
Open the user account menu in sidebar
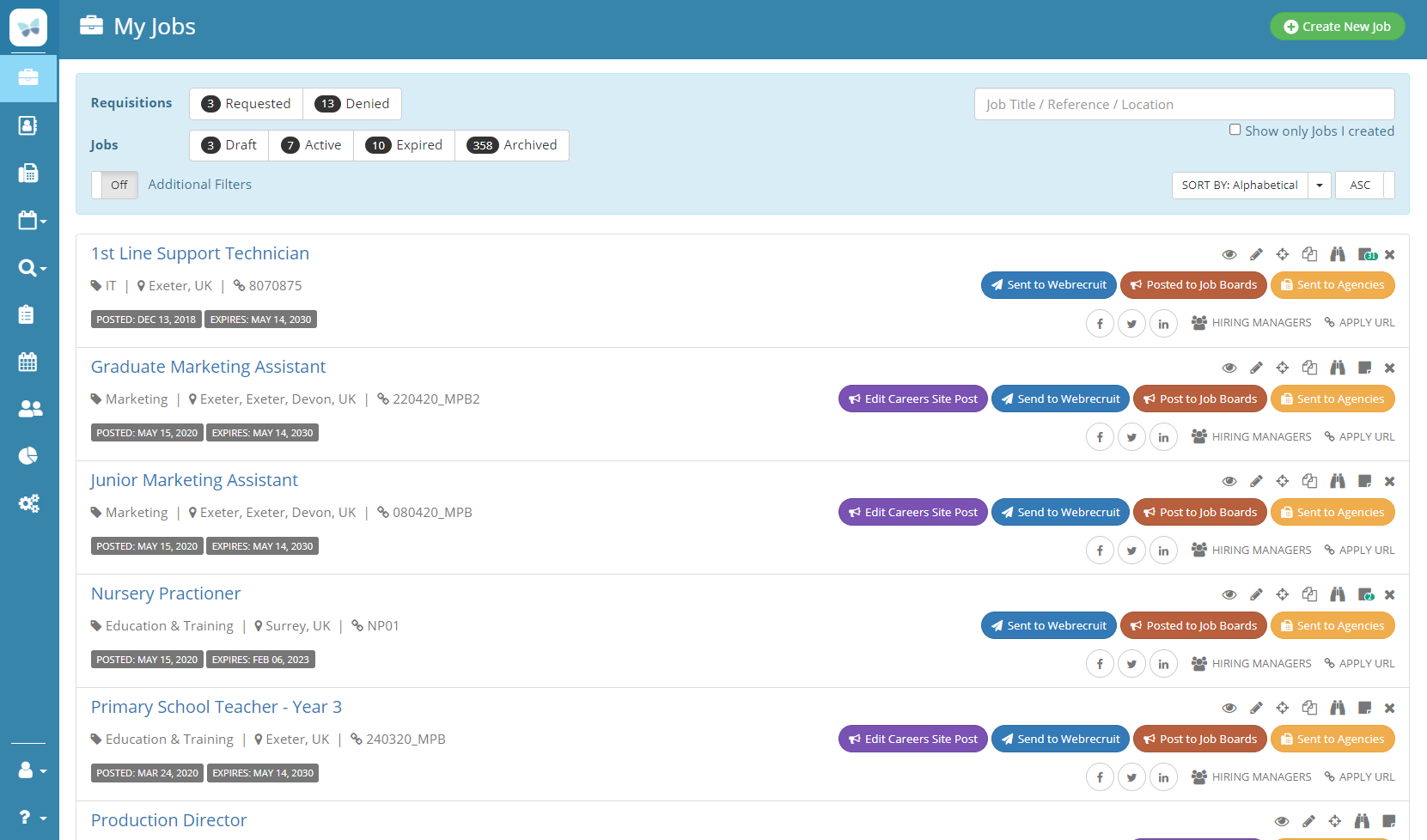tap(32, 770)
